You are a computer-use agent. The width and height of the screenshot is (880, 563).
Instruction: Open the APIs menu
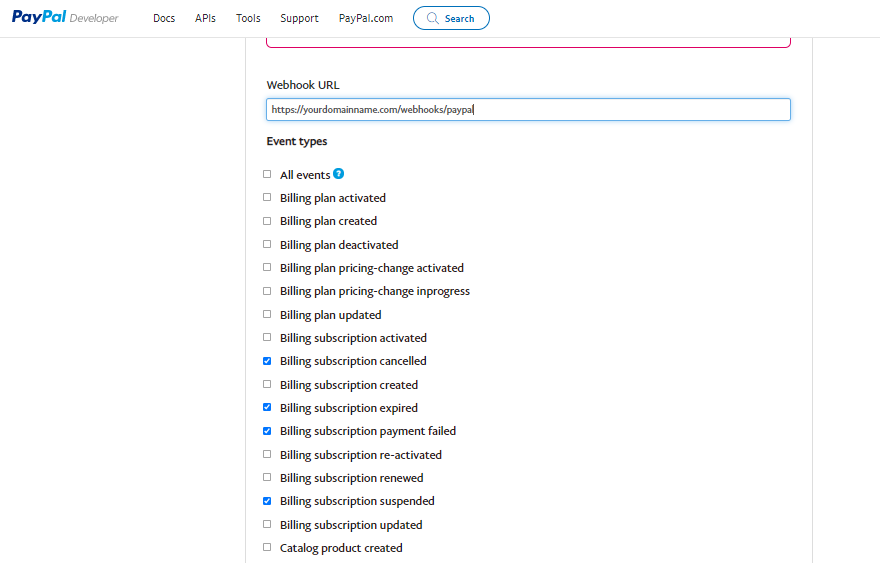[205, 18]
